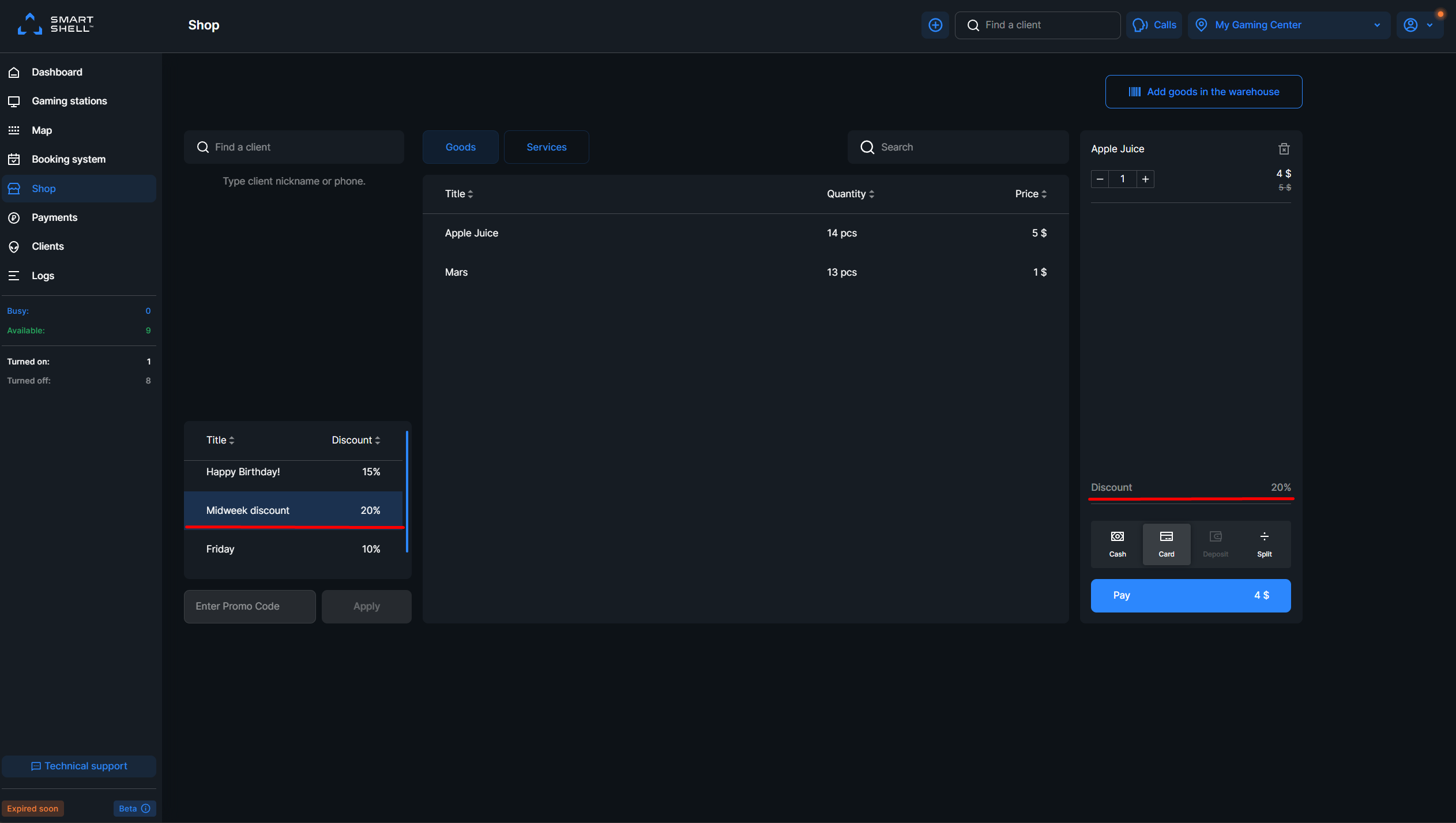Image resolution: width=1456 pixels, height=823 pixels.
Task: Switch to the Services tab
Action: [x=546, y=147]
